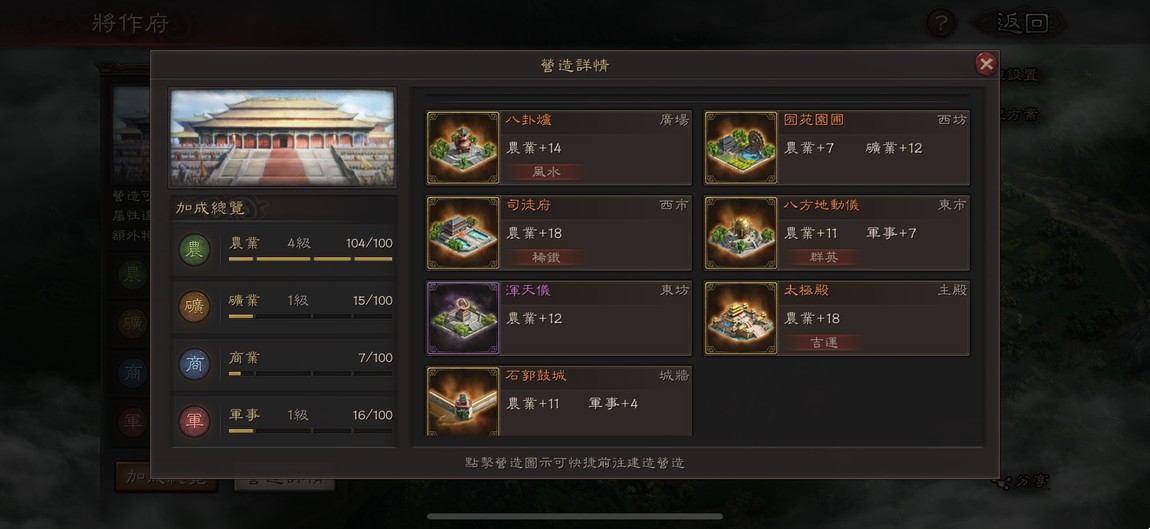
Task: Select the blue 商 commerce badge
Action: coord(194,364)
